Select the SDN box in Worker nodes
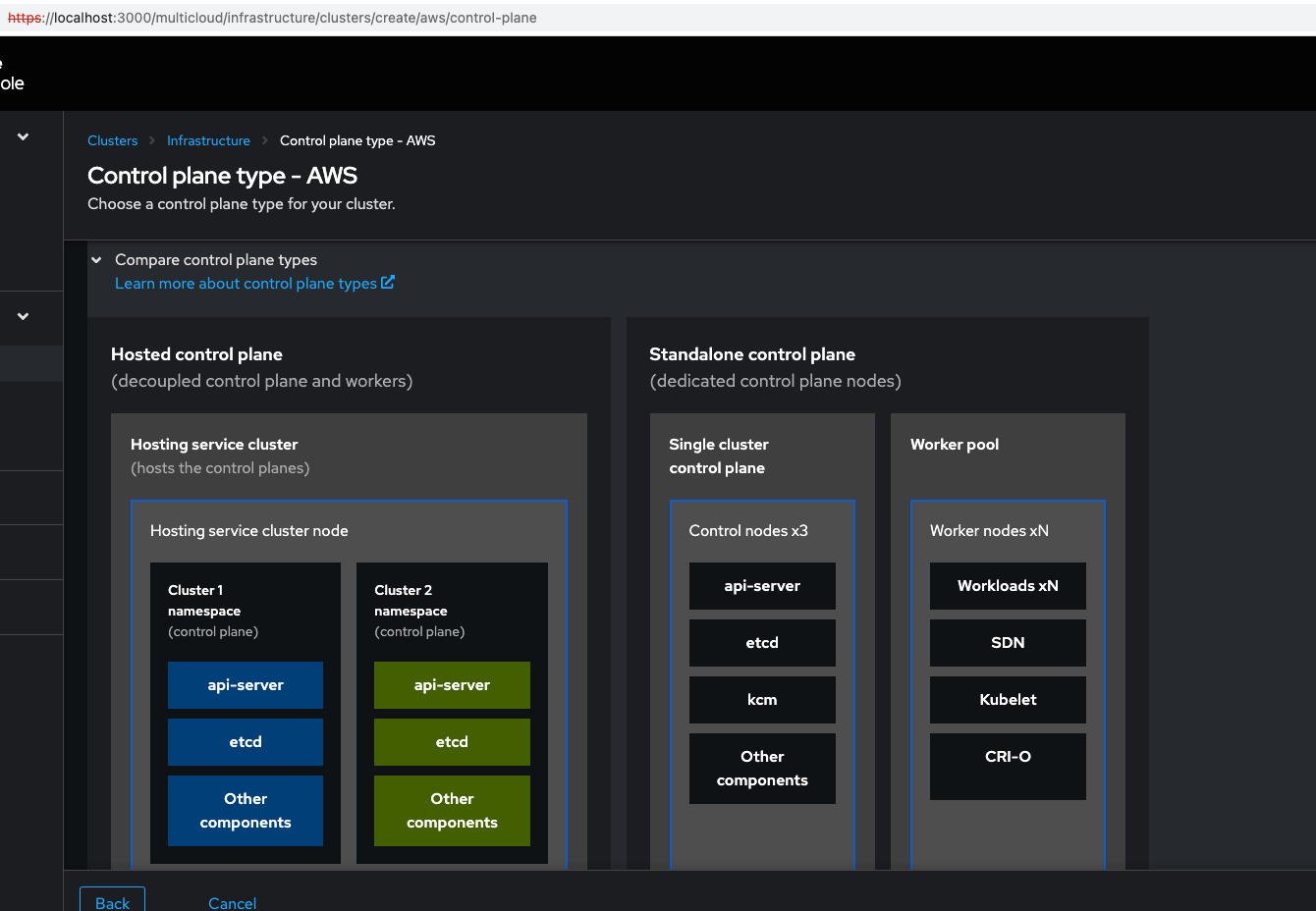 pos(1008,643)
